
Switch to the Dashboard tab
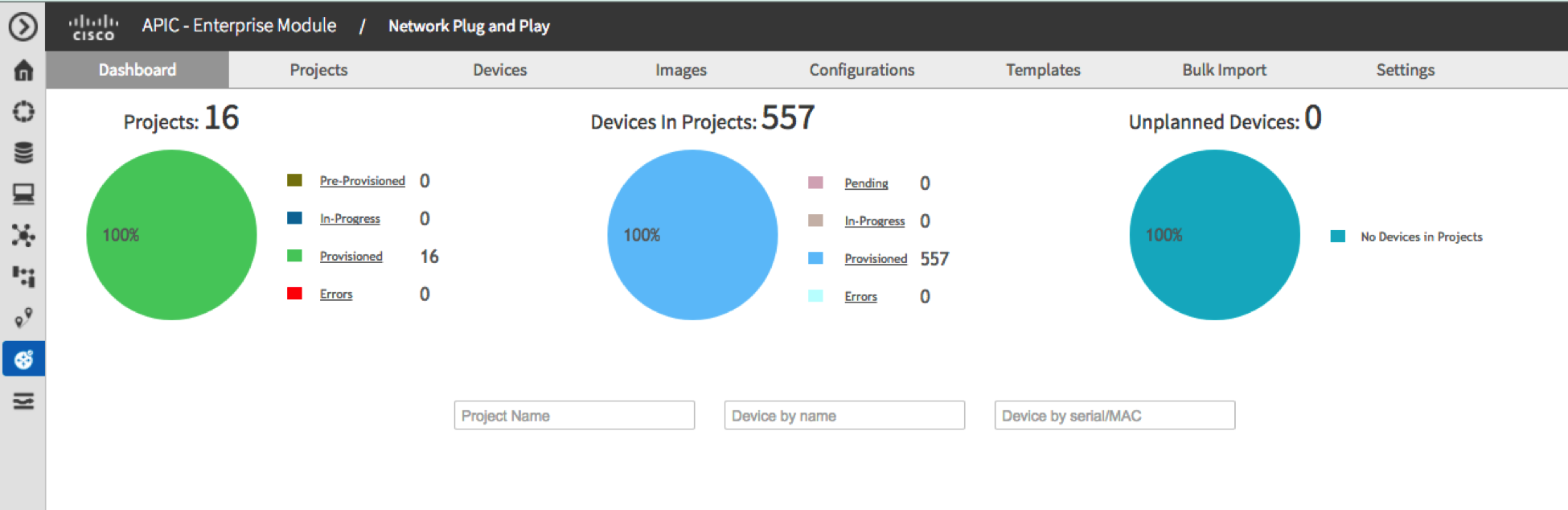pos(138,70)
